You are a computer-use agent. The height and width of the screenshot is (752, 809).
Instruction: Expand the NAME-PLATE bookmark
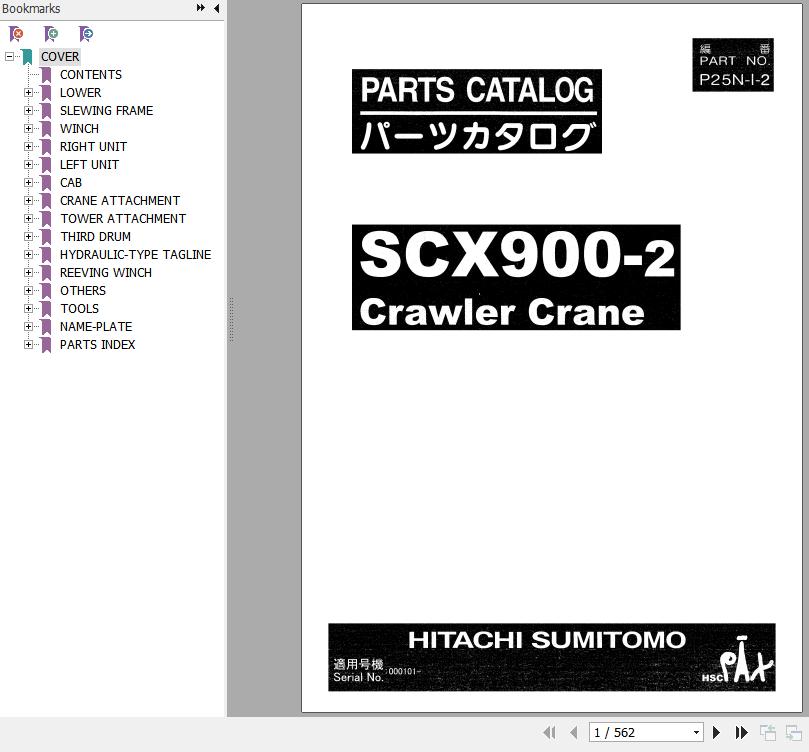(x=28, y=326)
